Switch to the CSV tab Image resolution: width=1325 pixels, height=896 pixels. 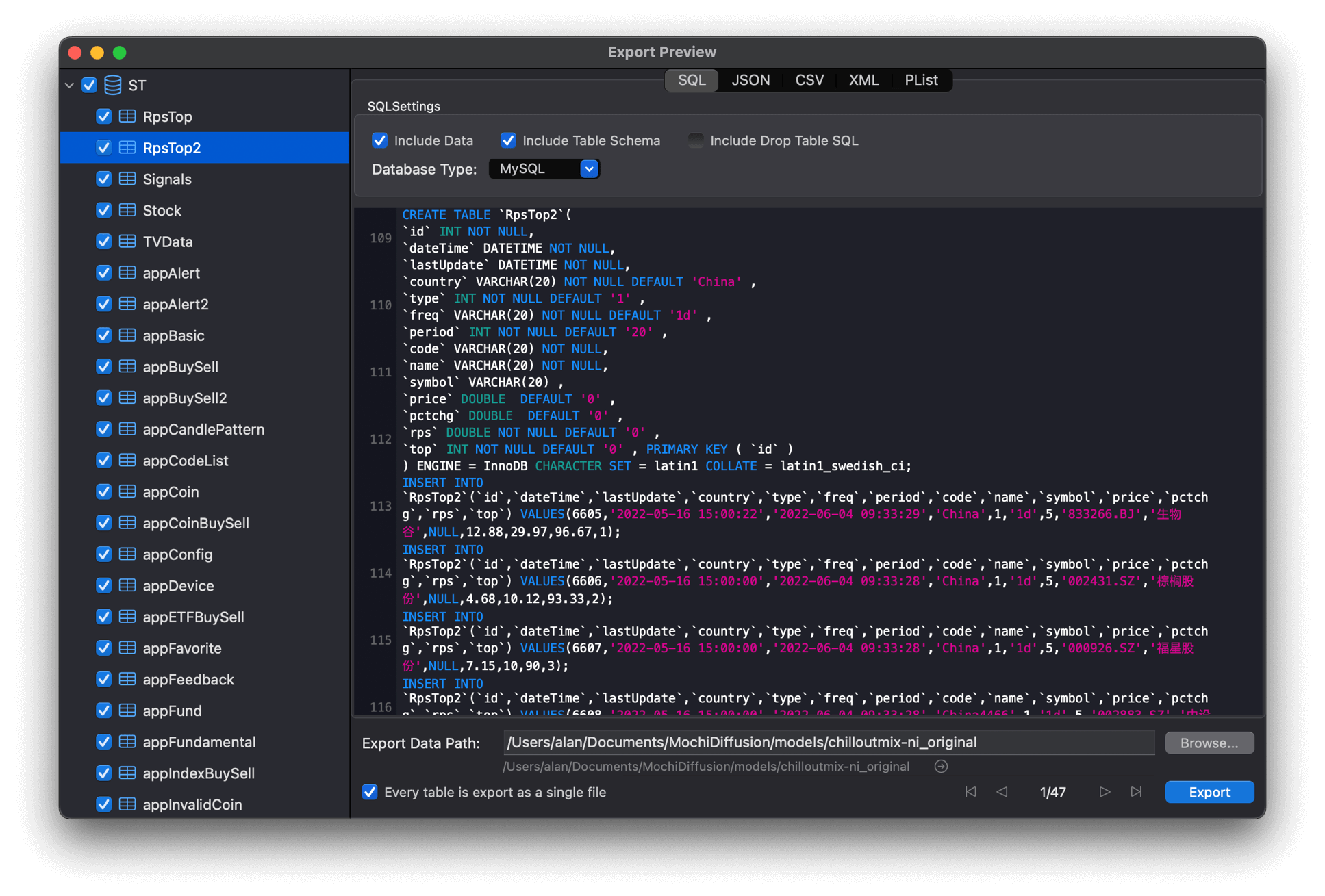[x=809, y=80]
